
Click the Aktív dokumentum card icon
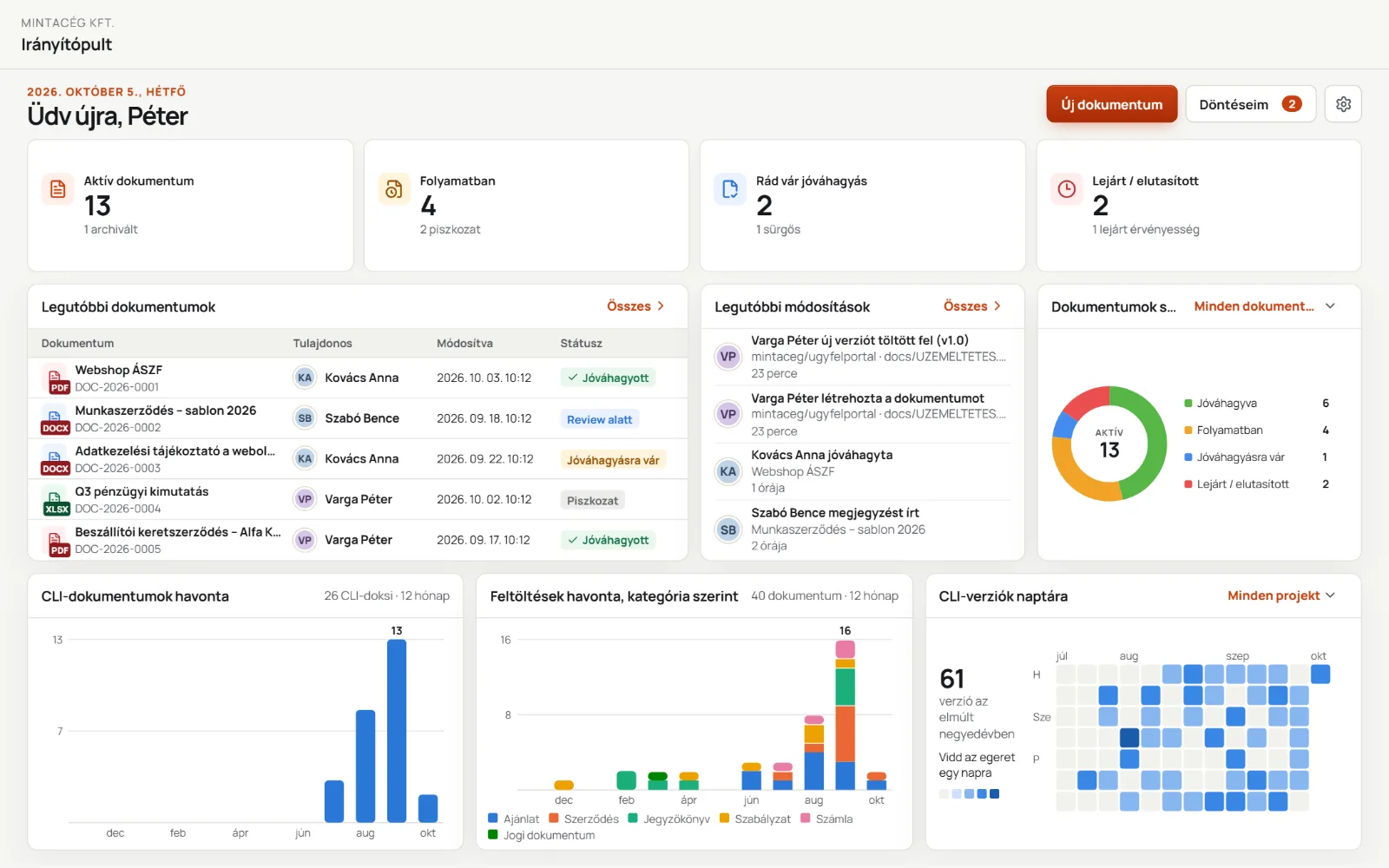(x=58, y=188)
